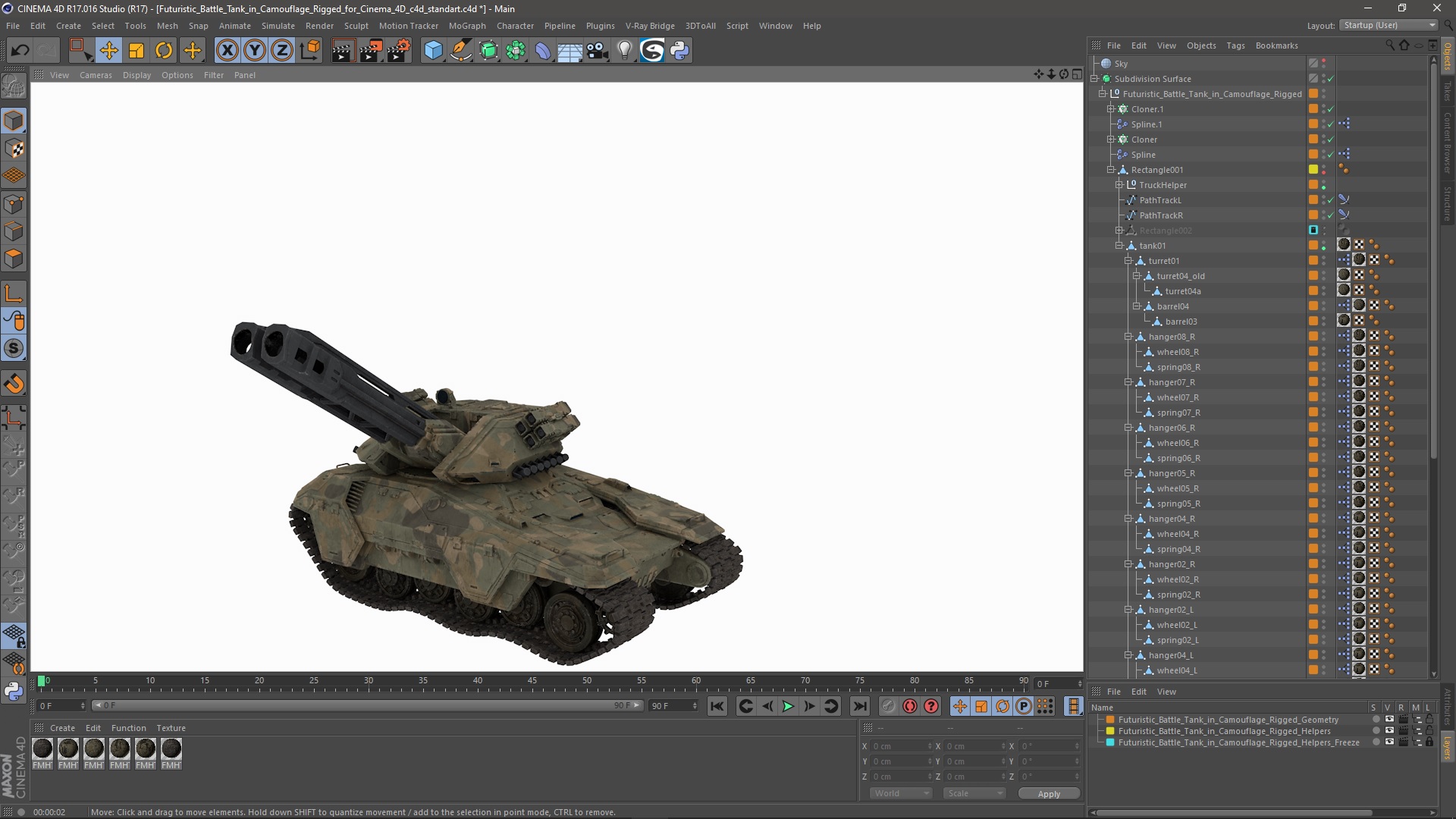1456x819 pixels.
Task: Click the orange Rigged_Geometry layer color swatch
Action: click(1110, 720)
